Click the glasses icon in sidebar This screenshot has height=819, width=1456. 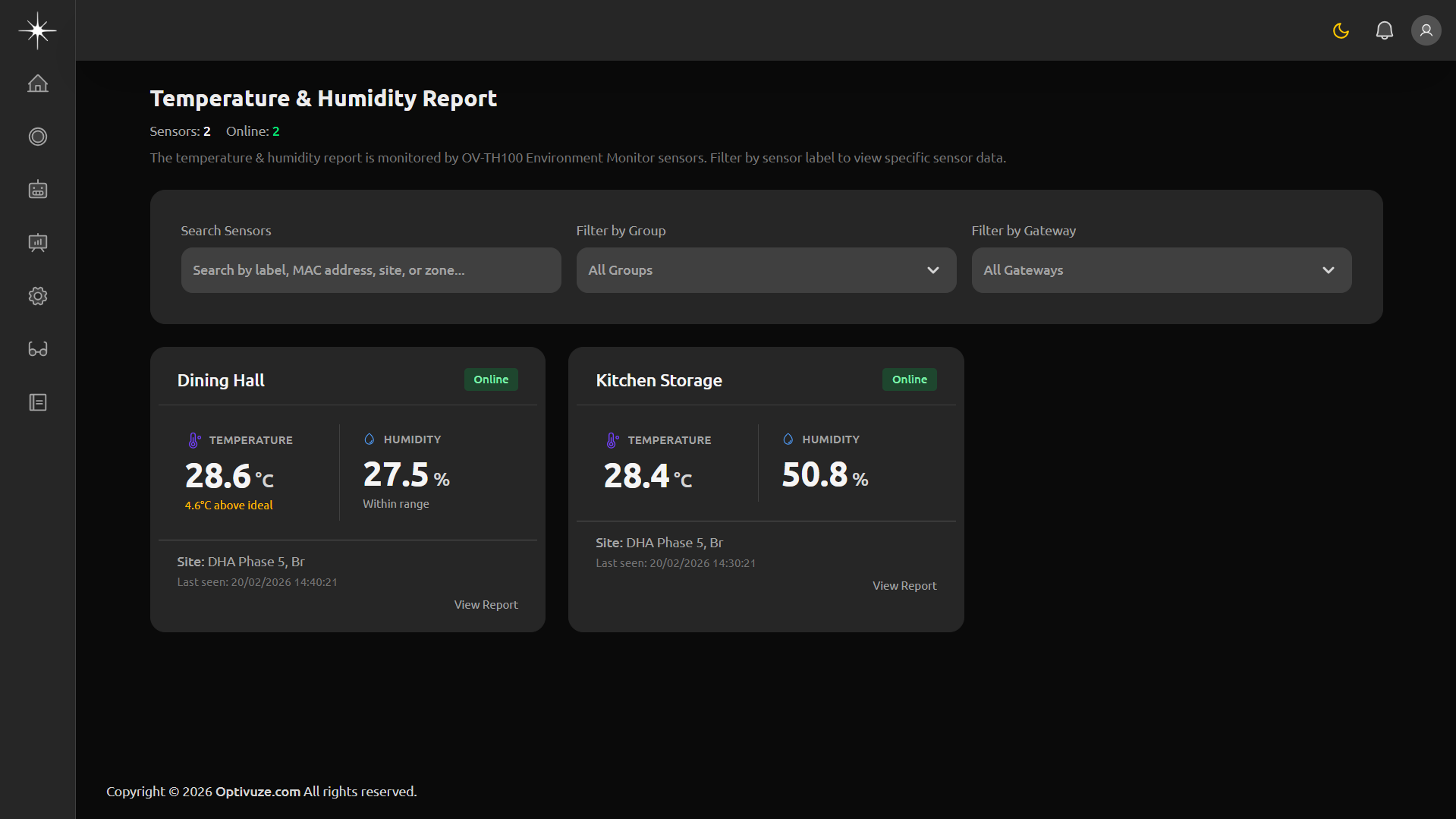tap(37, 349)
